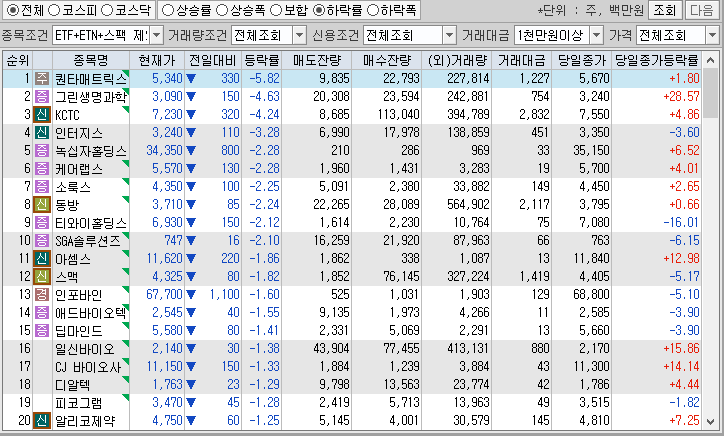Sort by 종목명 column header

click(90, 60)
